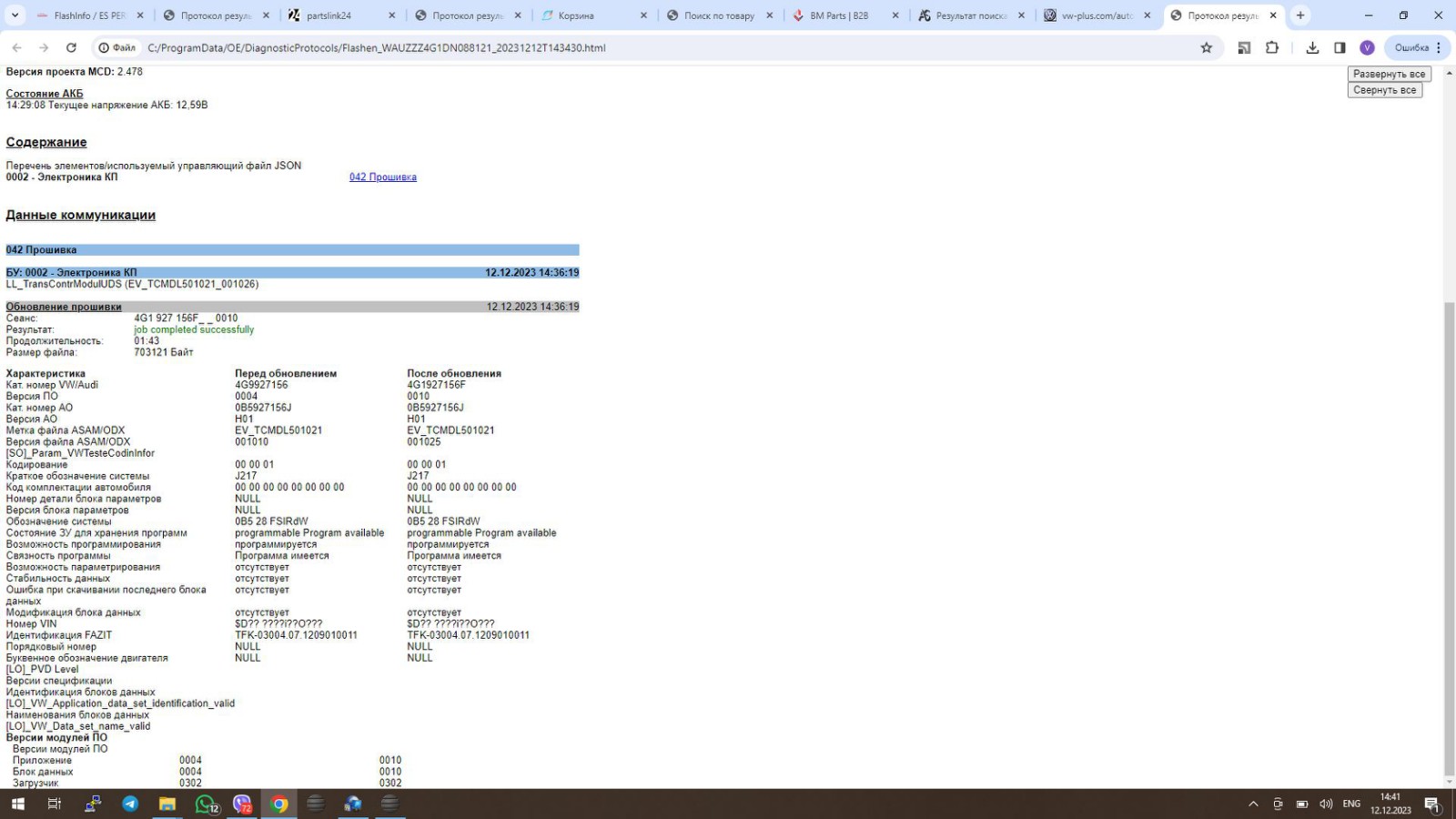Viewport: 1456px width, 819px height.
Task: Follow the 042 Прошивка link
Action: pyautogui.click(x=382, y=177)
